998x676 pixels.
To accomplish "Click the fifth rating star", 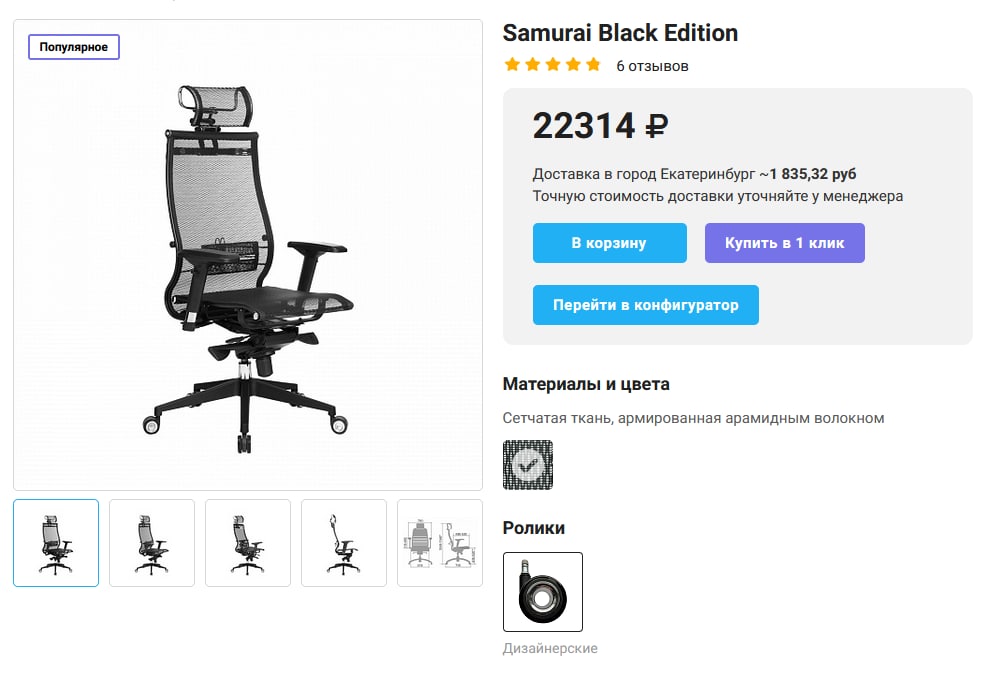I will coord(593,64).
